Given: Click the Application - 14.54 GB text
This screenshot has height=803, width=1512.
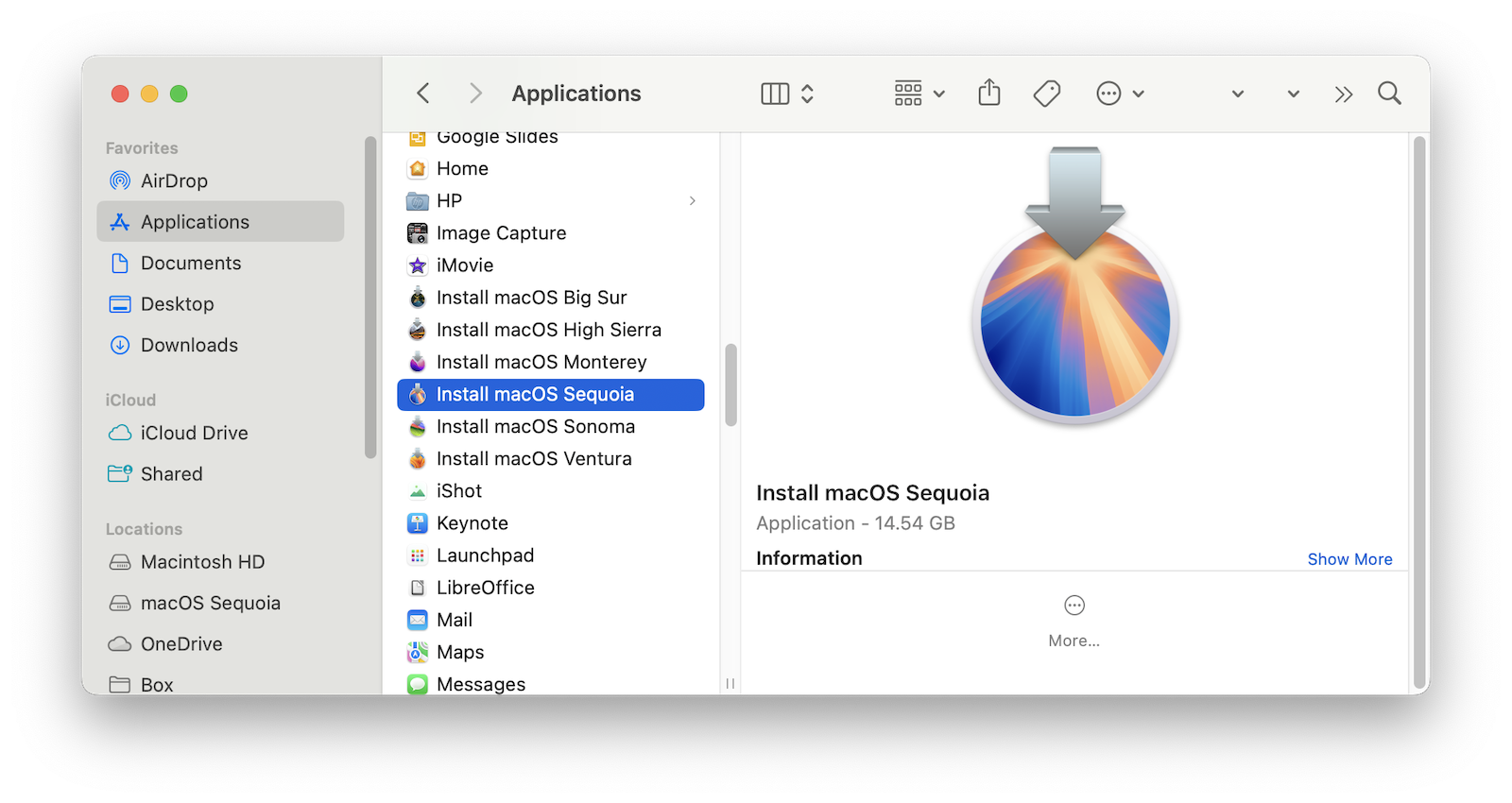Looking at the screenshot, I should 855,522.
